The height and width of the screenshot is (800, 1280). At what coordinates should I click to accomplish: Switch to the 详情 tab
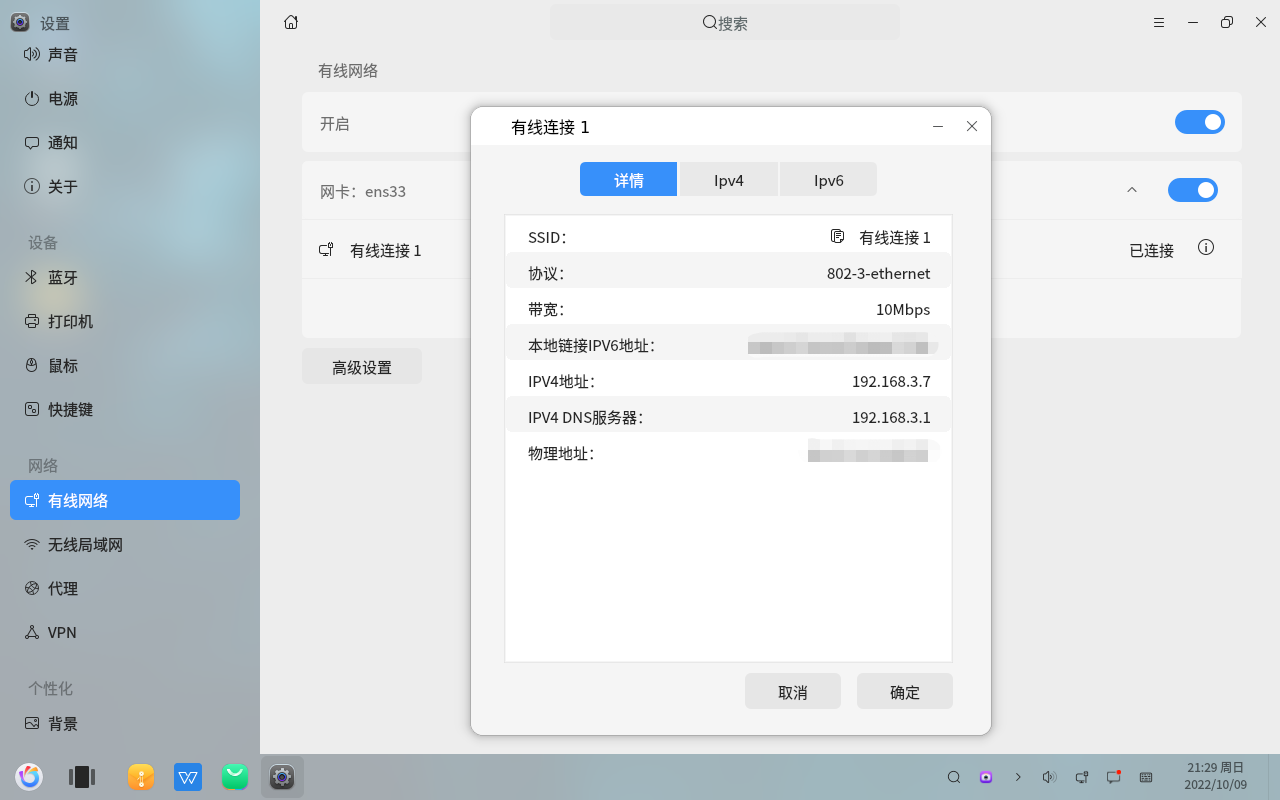pyautogui.click(x=628, y=180)
